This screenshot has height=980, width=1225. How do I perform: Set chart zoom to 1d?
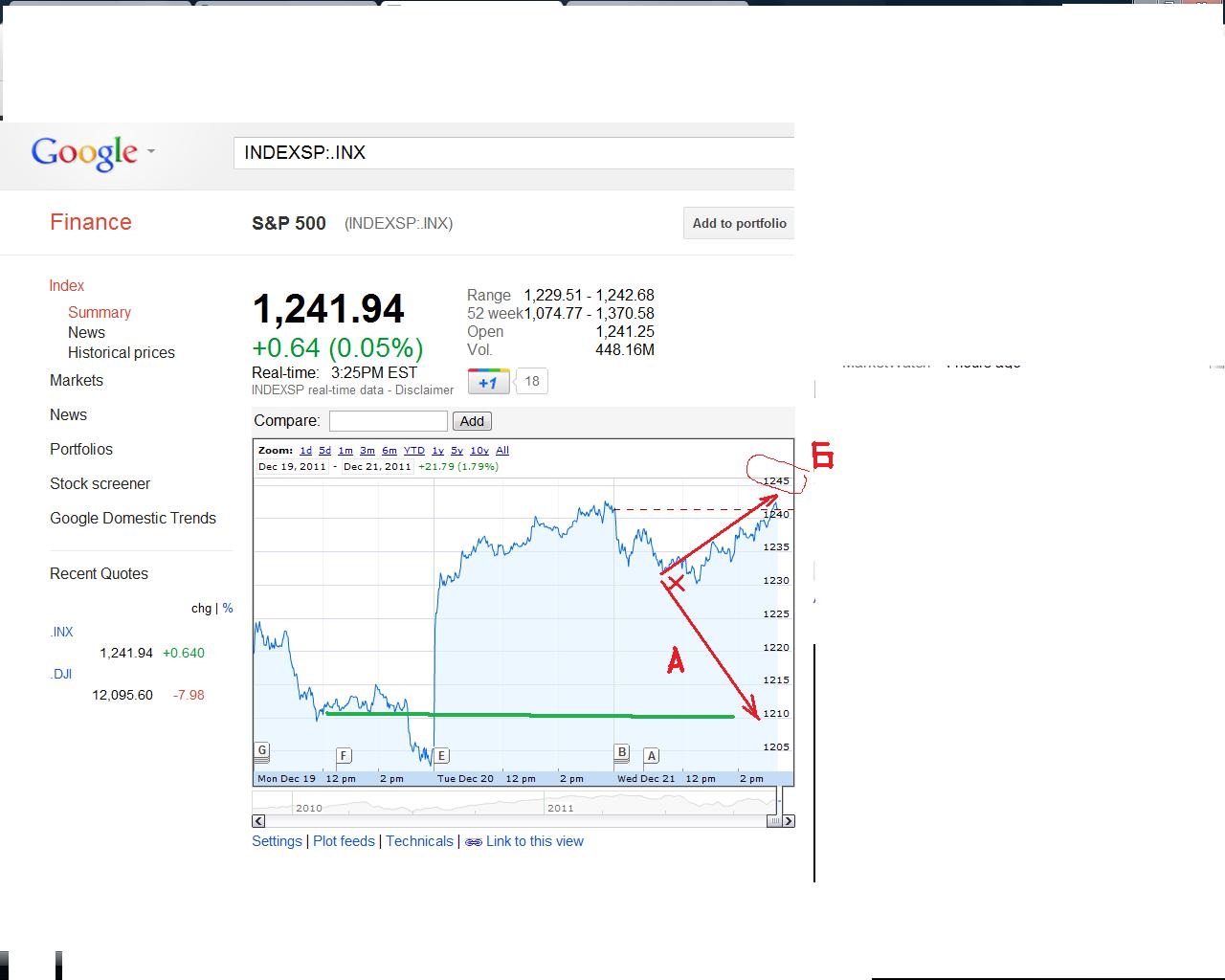[305, 450]
